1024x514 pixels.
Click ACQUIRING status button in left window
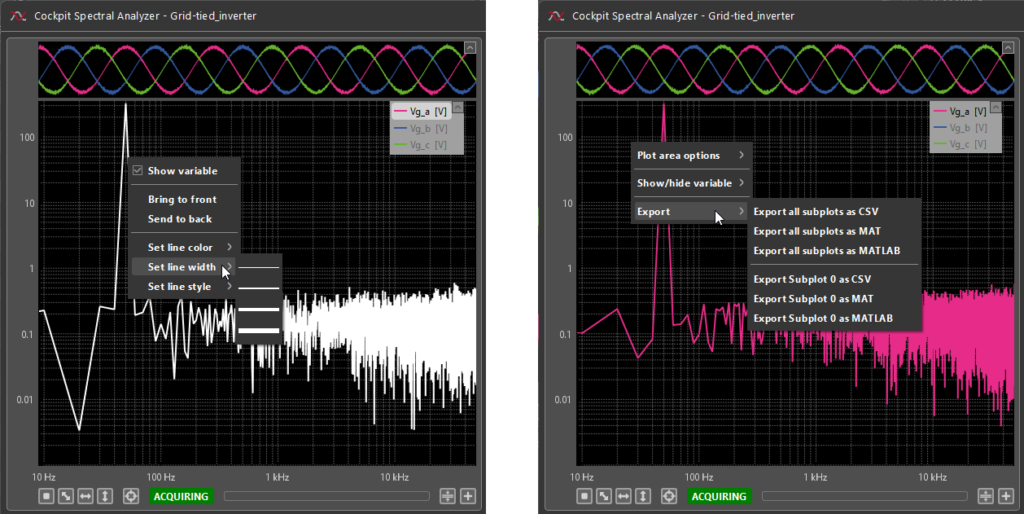pyautogui.click(x=180, y=496)
